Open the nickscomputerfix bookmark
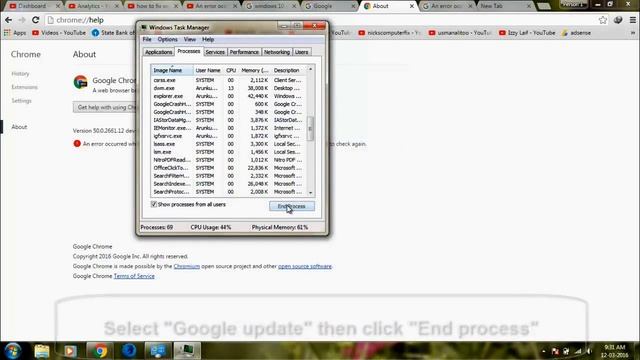Viewport: 640px width, 360px height. (x=389, y=33)
